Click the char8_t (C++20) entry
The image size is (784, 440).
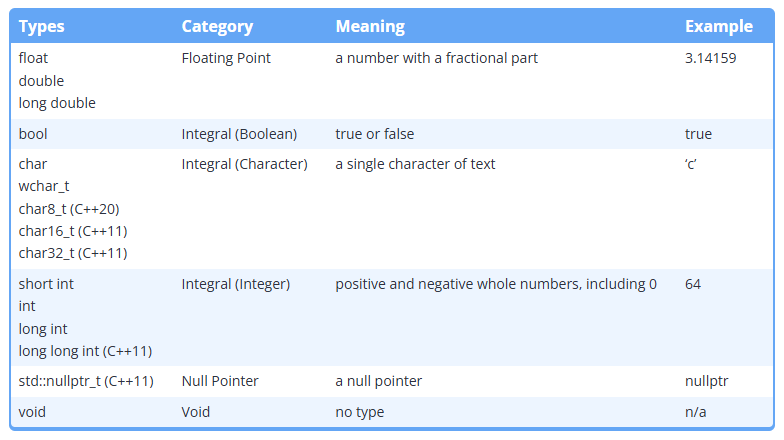point(69,209)
